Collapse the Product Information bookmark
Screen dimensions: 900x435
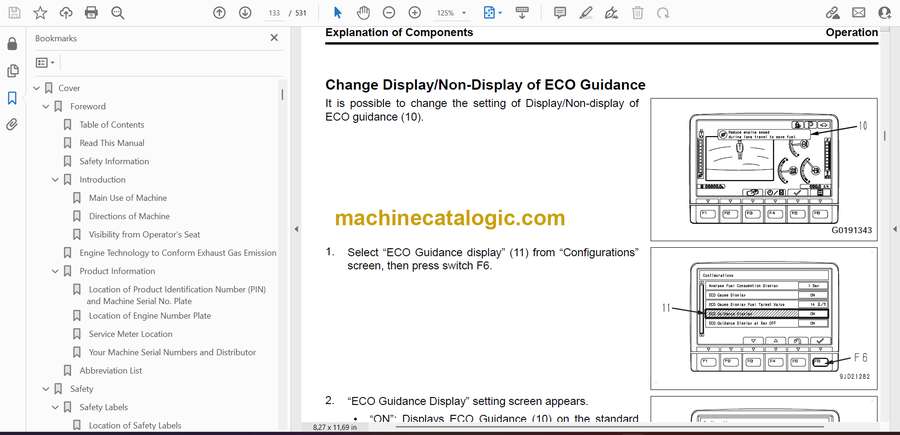click(x=55, y=271)
